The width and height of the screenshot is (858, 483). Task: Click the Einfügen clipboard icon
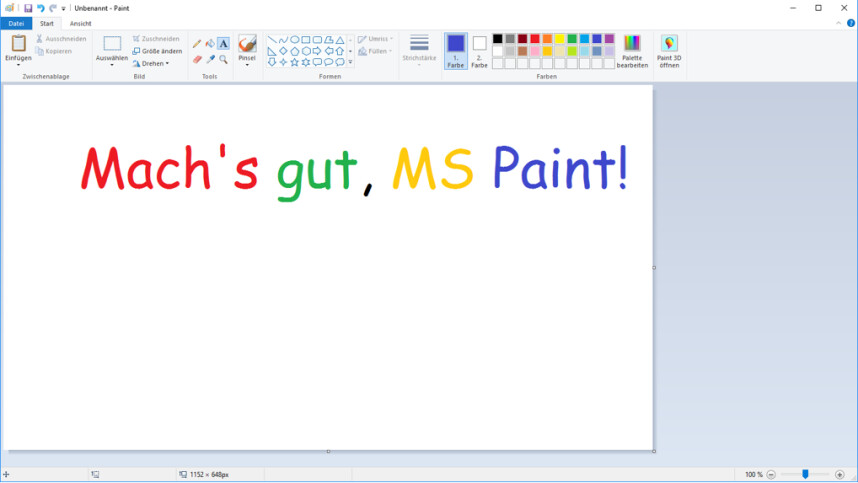coord(19,43)
